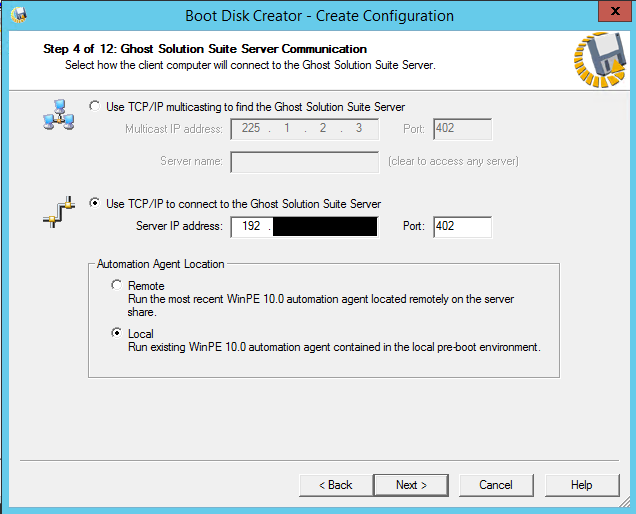Proceed with the Next > button
This screenshot has height=514, width=636.
(x=411, y=485)
